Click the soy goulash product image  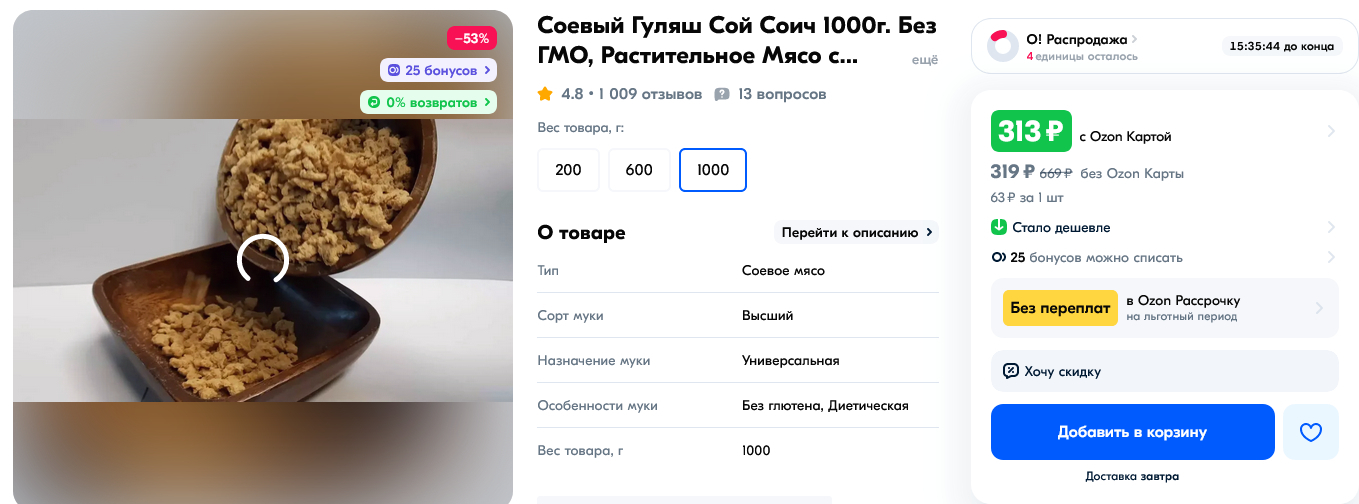262,260
